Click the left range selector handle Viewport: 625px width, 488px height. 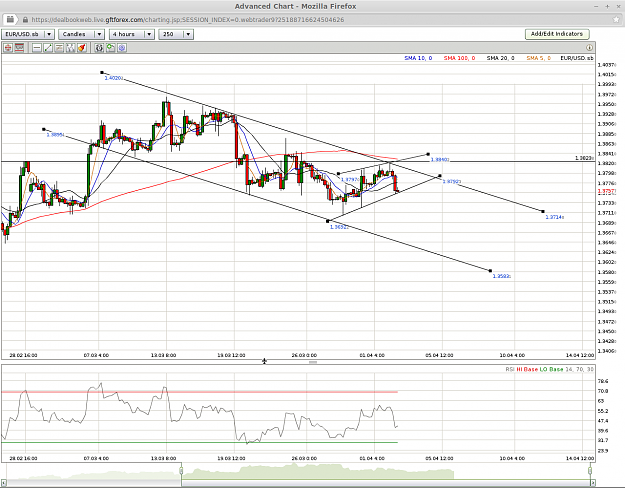click(x=181, y=471)
